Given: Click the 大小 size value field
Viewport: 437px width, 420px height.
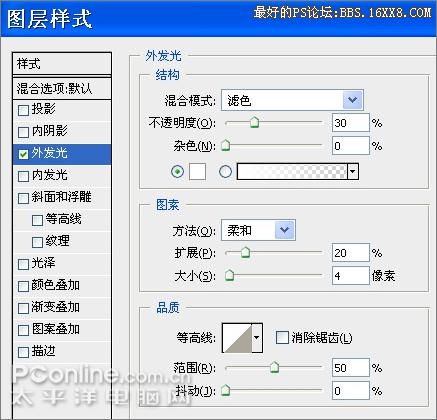Looking at the screenshot, I should (x=351, y=275).
